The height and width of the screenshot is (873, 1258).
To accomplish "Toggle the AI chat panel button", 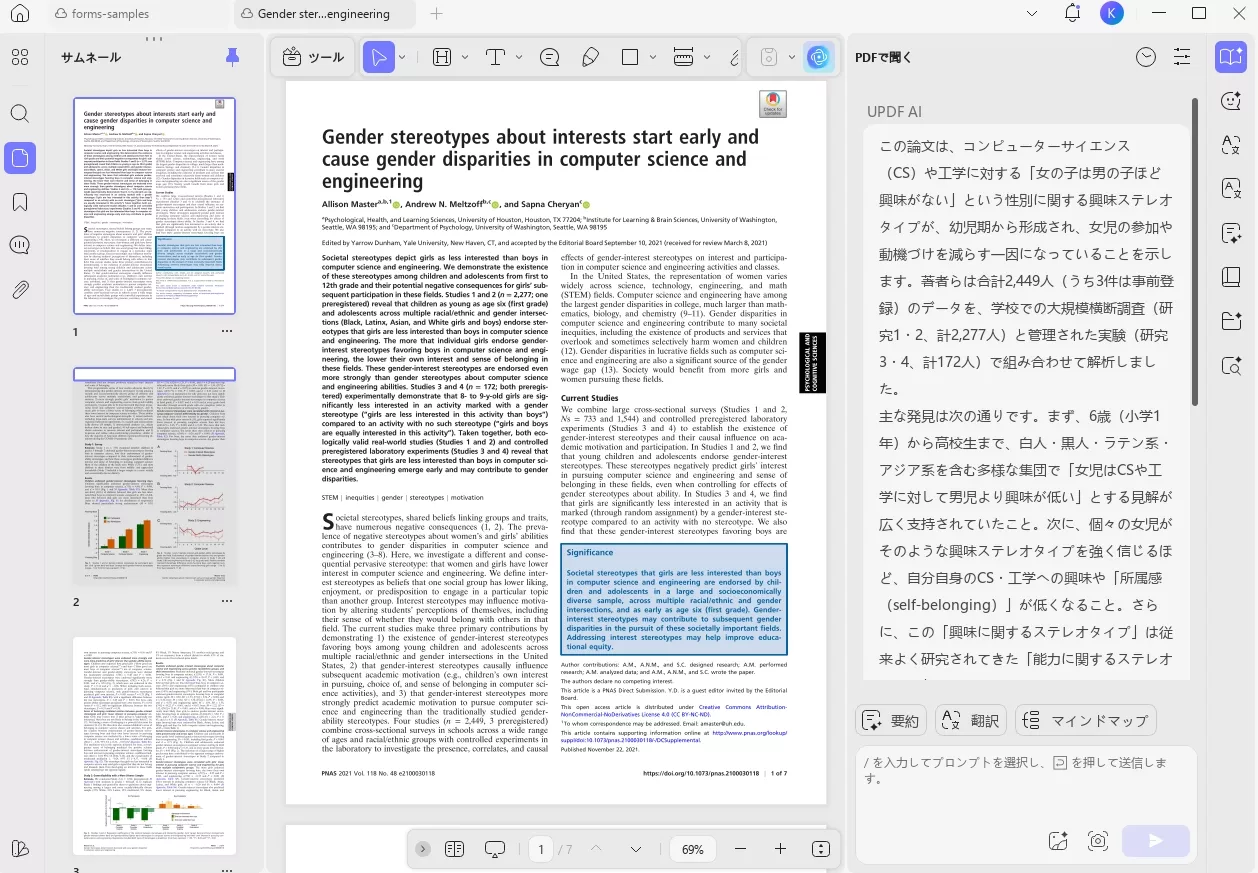I will coord(1230,58).
